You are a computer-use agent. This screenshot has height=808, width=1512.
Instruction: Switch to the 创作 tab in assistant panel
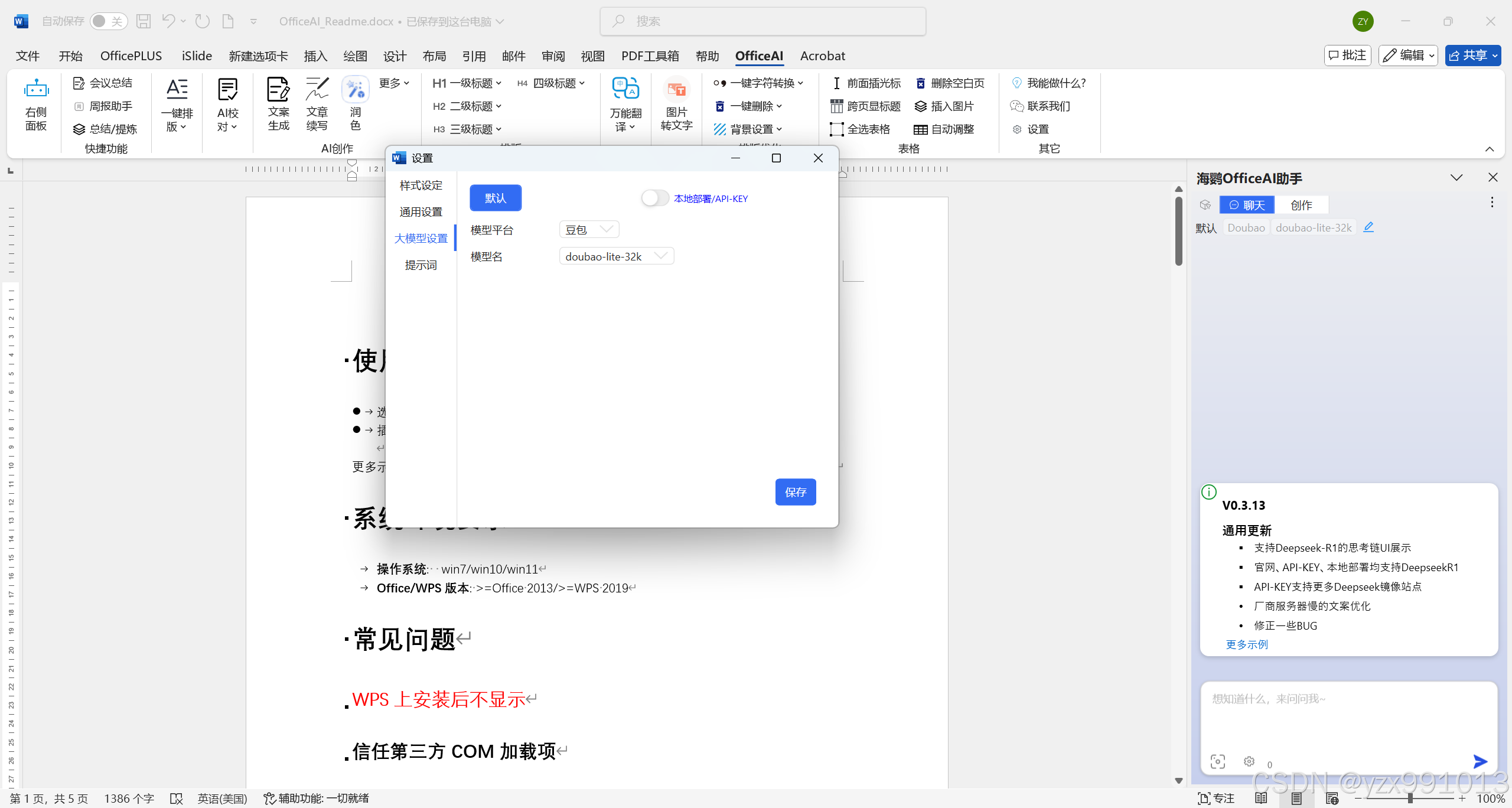pyautogui.click(x=1301, y=205)
